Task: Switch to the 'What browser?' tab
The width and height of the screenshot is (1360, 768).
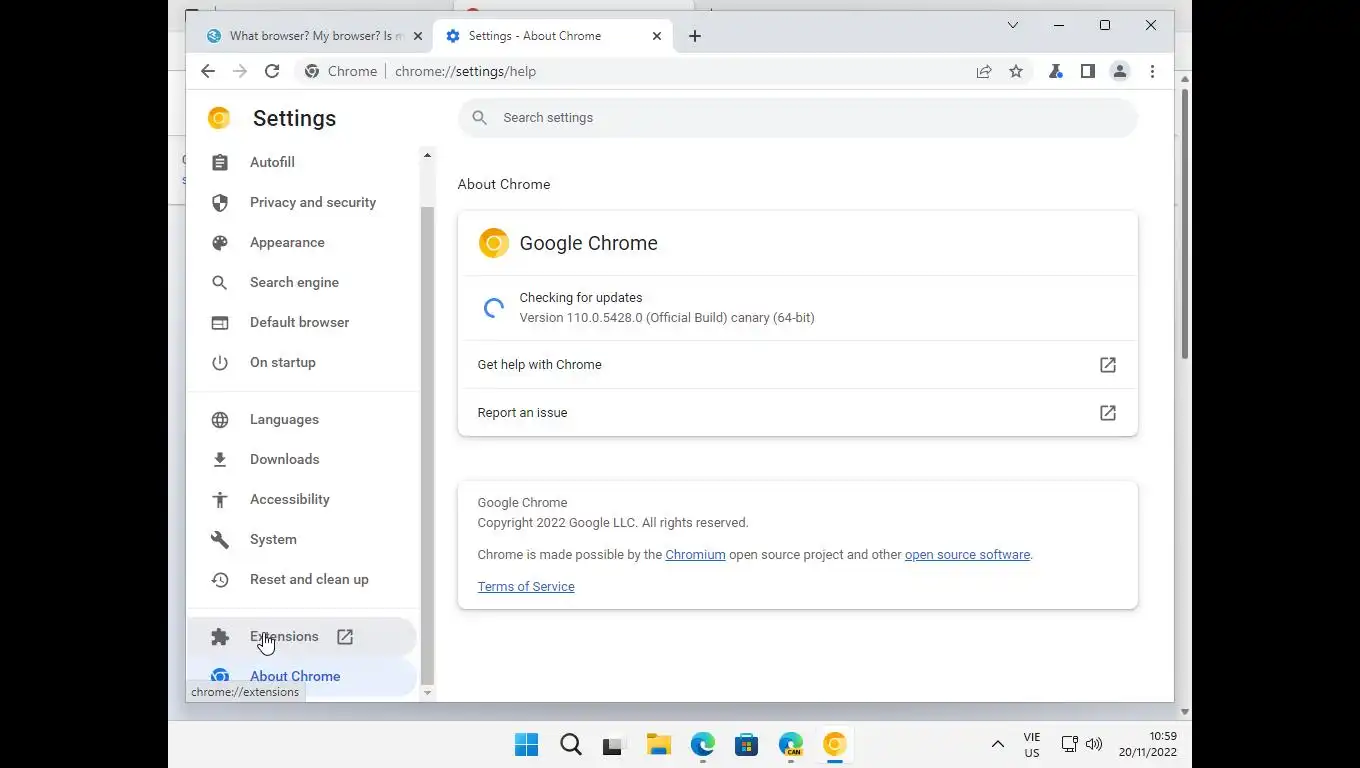Action: tap(314, 36)
